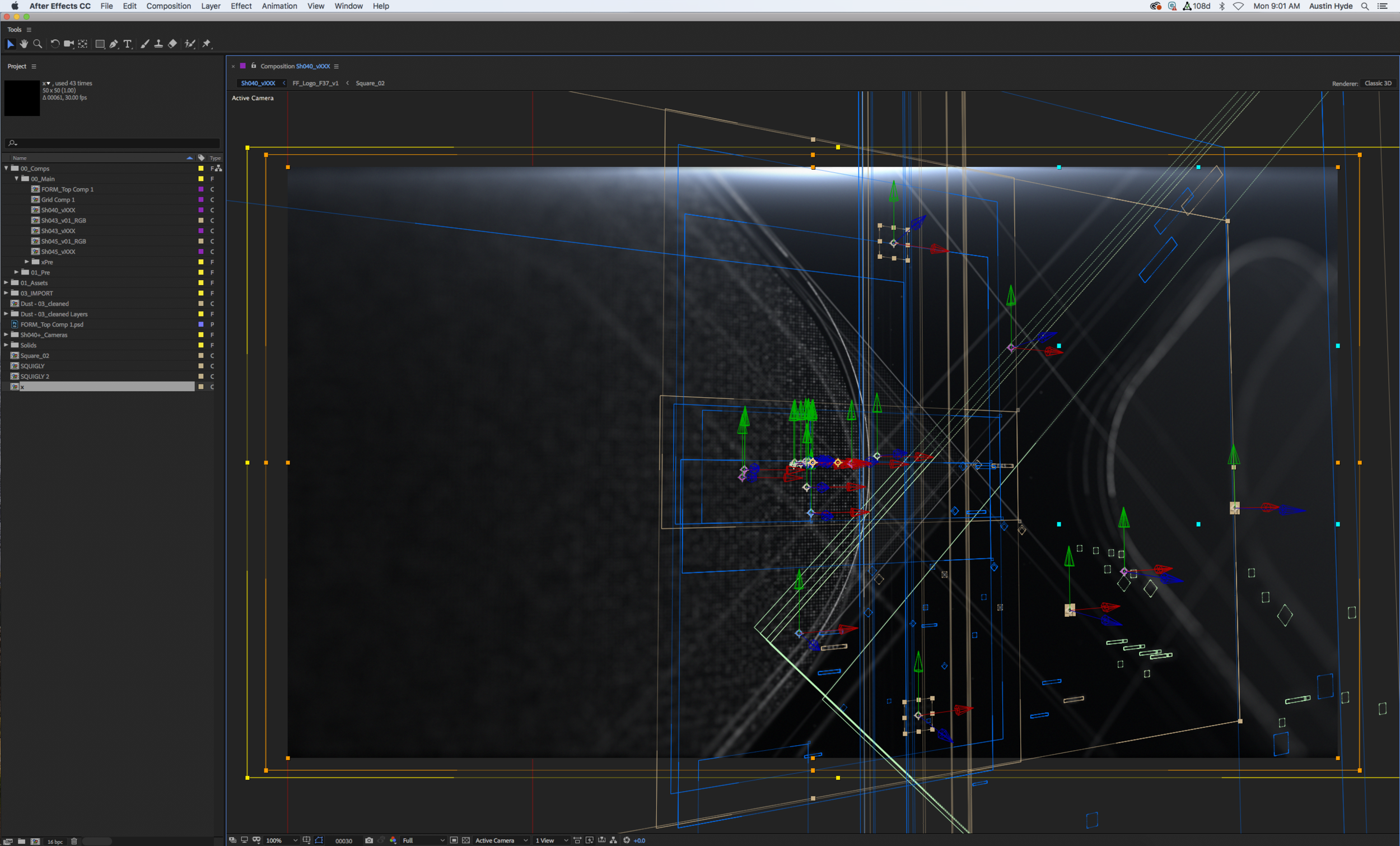This screenshot has height=846, width=1400.
Task: Select the Selection arrow tool
Action: tap(10, 44)
